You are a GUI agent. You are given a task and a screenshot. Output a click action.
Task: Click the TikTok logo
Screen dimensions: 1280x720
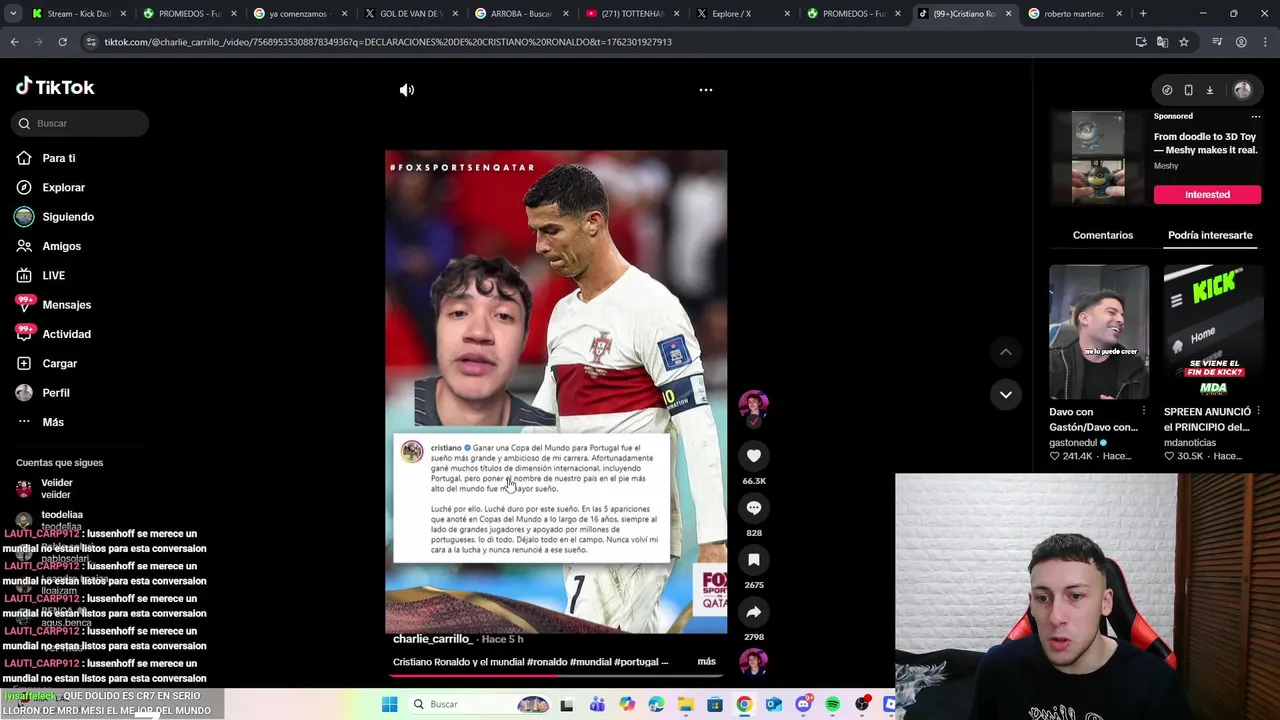[x=55, y=87]
